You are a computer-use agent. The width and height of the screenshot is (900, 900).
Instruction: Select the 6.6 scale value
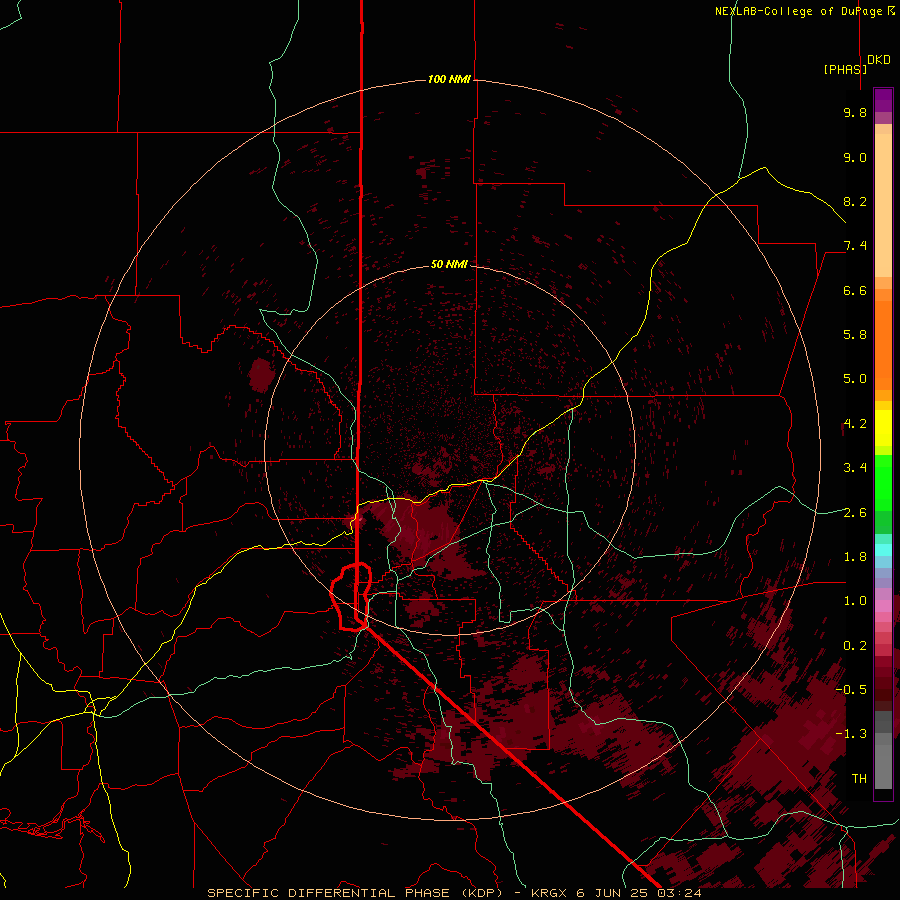click(x=855, y=290)
